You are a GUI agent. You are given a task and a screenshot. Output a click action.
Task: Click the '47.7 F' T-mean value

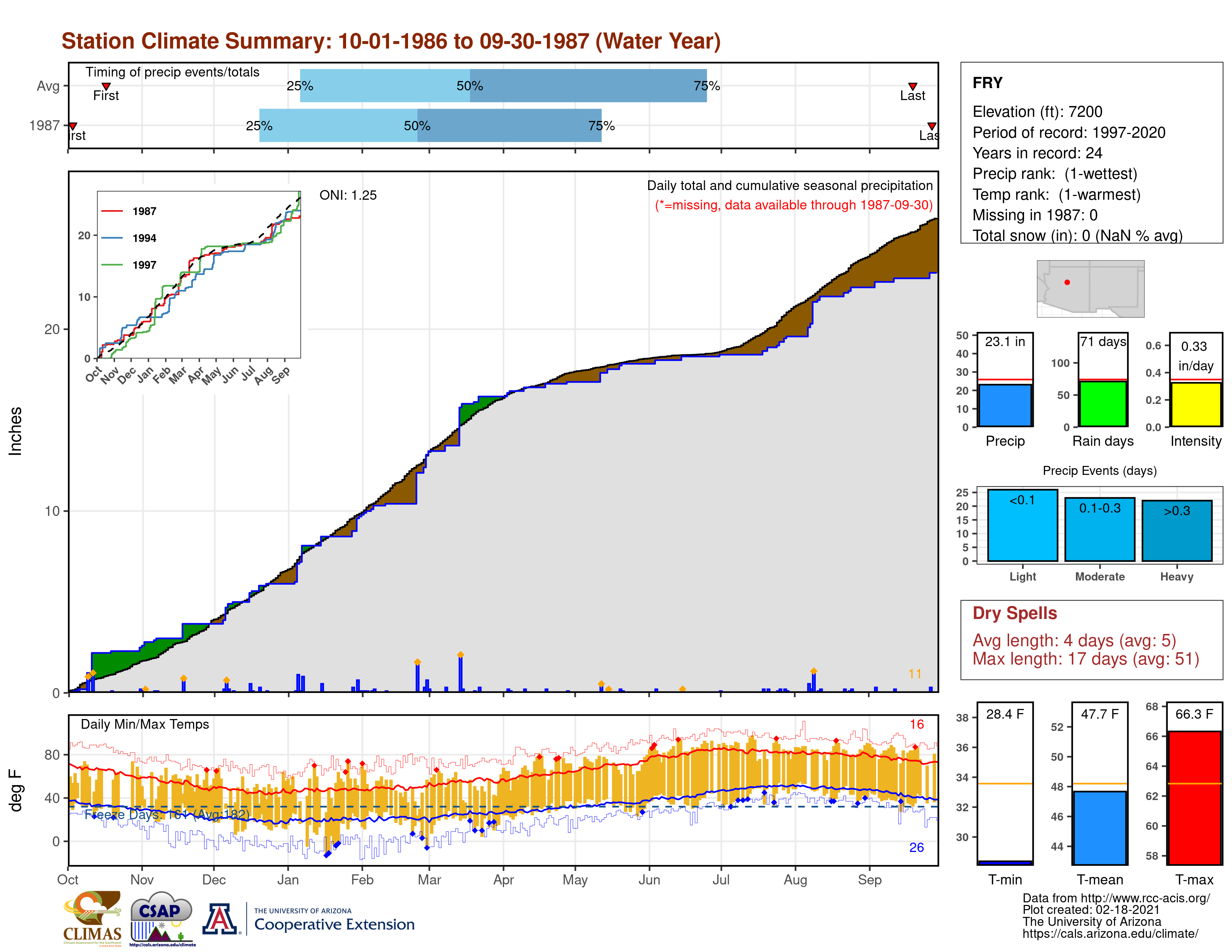coord(1099,714)
